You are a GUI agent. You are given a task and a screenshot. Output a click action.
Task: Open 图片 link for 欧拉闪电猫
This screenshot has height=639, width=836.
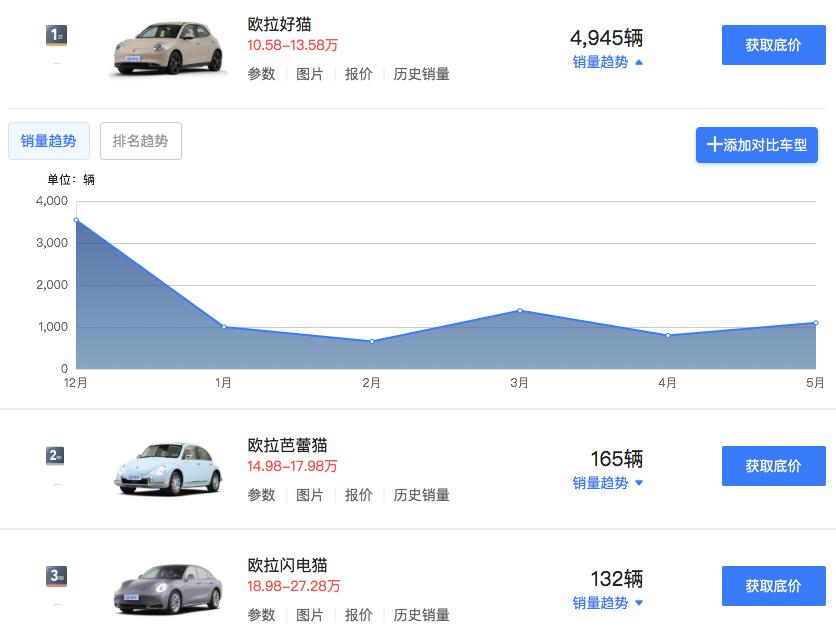310,615
